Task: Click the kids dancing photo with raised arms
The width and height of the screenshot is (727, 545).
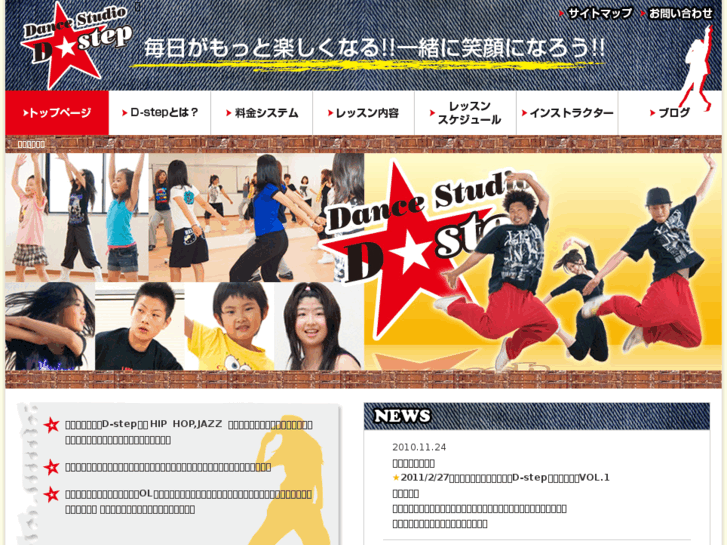Action: click(77, 218)
